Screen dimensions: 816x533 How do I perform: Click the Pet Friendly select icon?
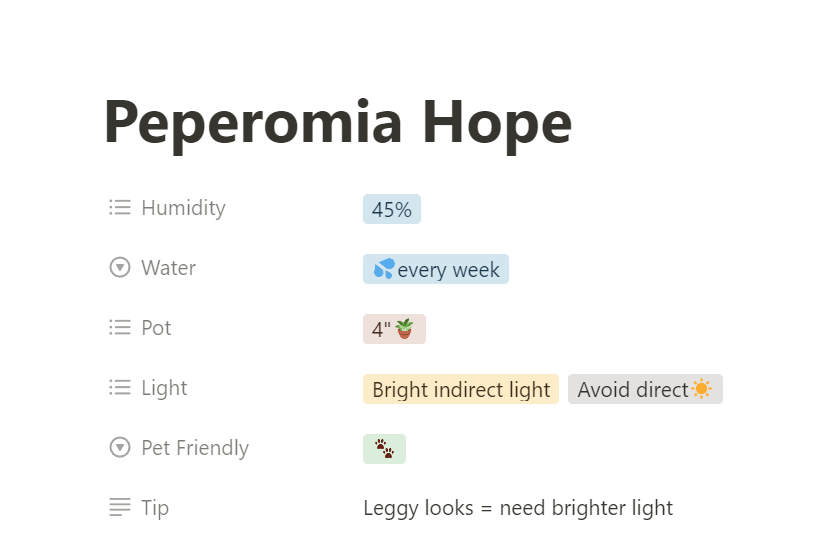coord(120,448)
